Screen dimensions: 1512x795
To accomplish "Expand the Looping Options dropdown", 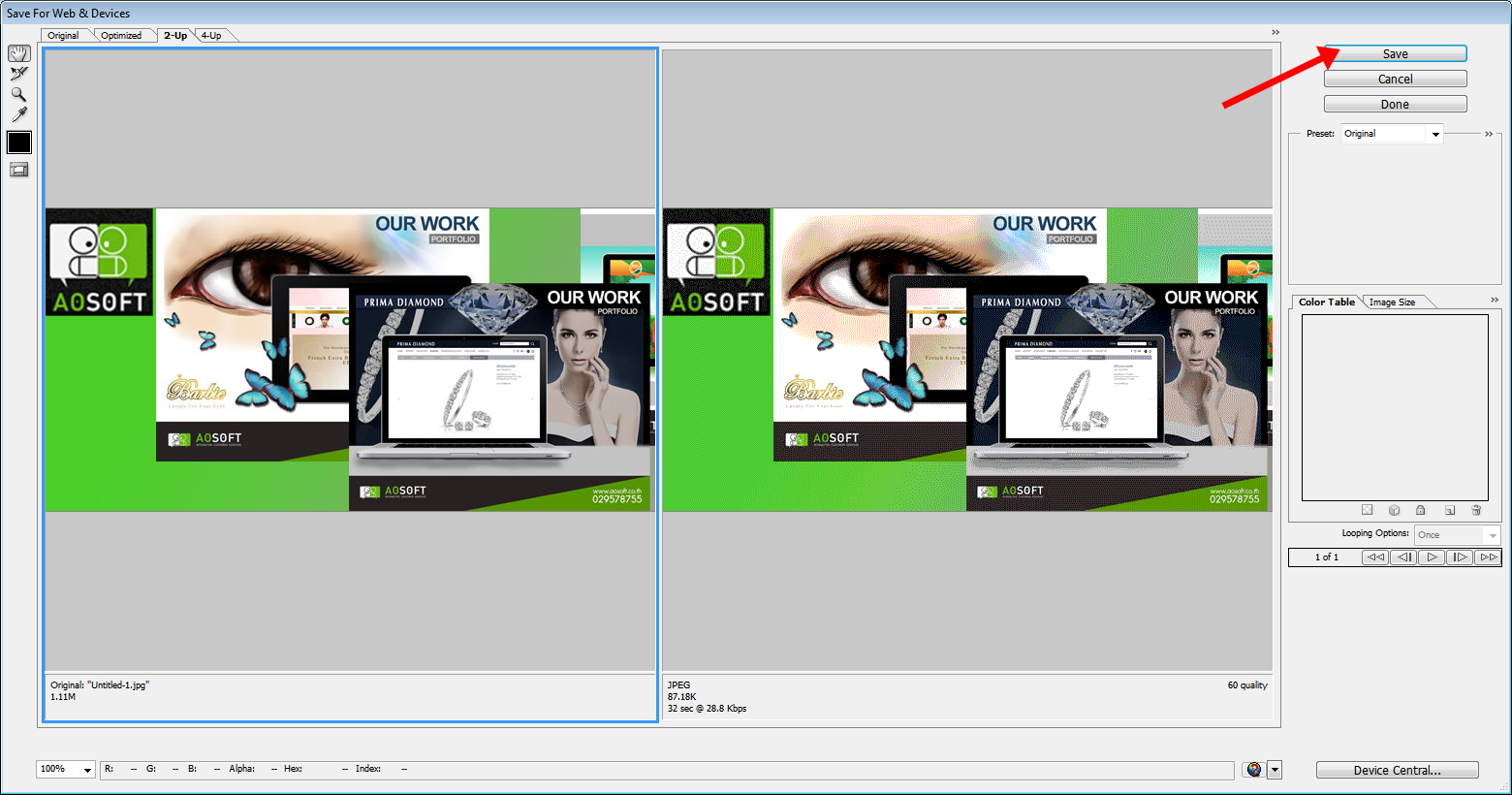I will tap(1457, 535).
